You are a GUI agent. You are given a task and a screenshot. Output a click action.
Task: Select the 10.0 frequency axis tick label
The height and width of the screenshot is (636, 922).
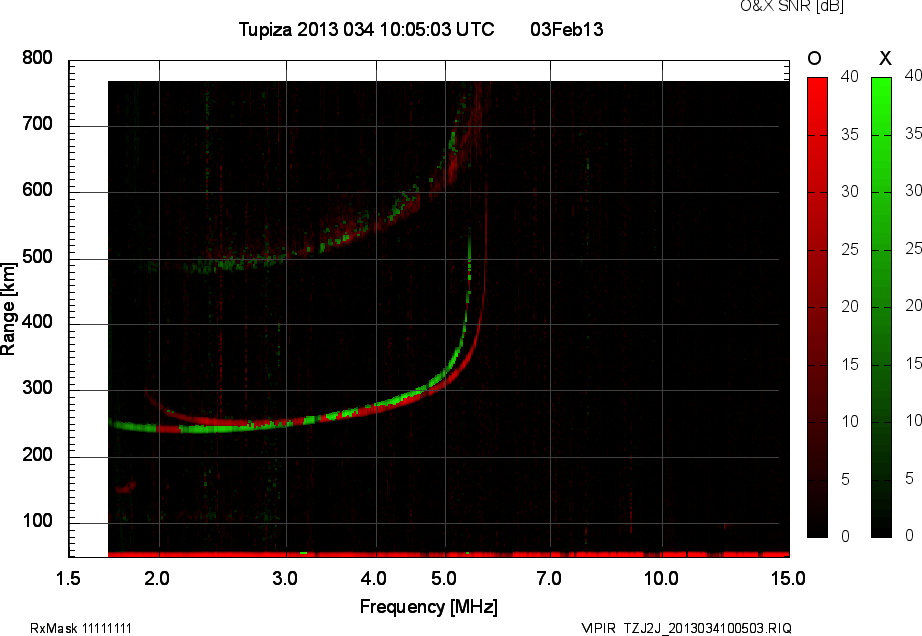661,578
